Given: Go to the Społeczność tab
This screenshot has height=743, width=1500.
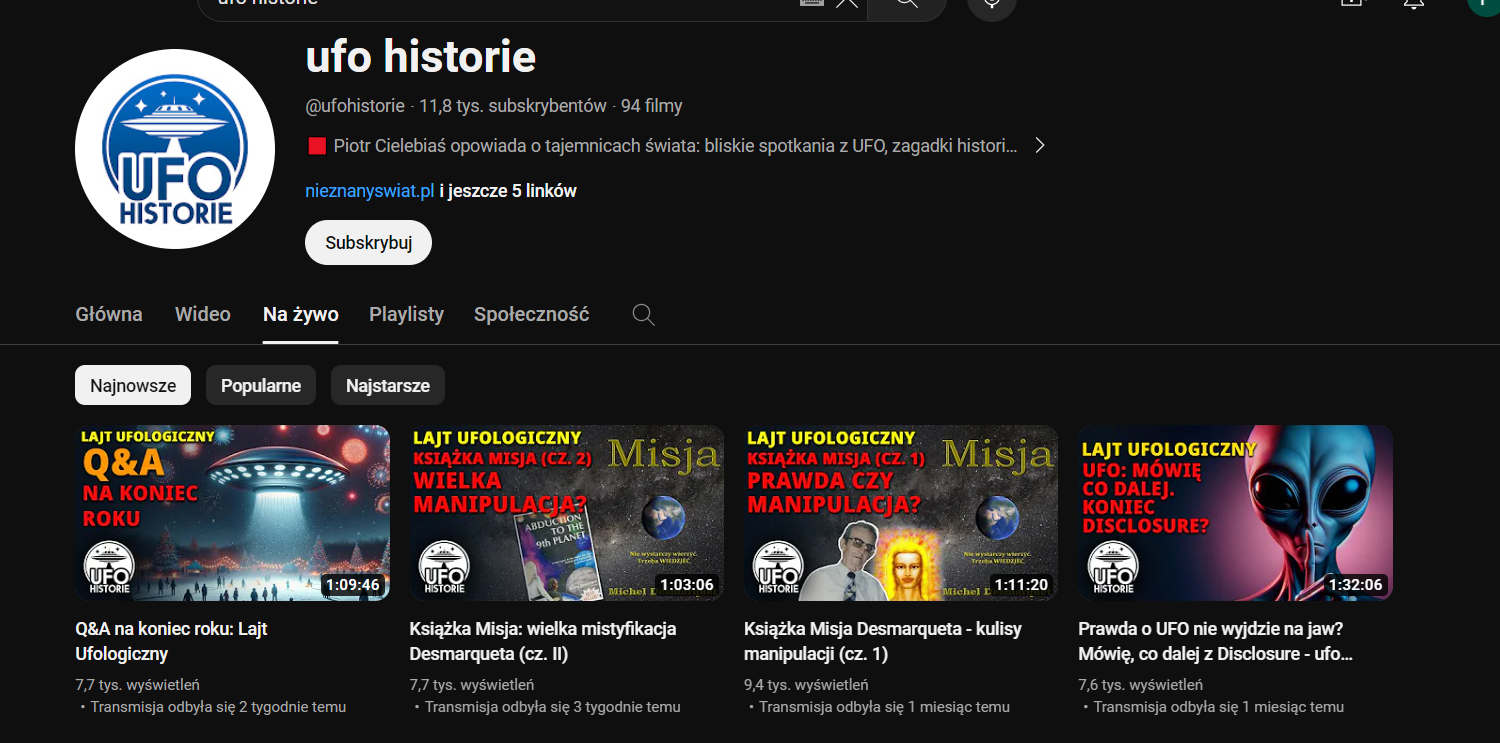Looking at the screenshot, I should [531, 314].
